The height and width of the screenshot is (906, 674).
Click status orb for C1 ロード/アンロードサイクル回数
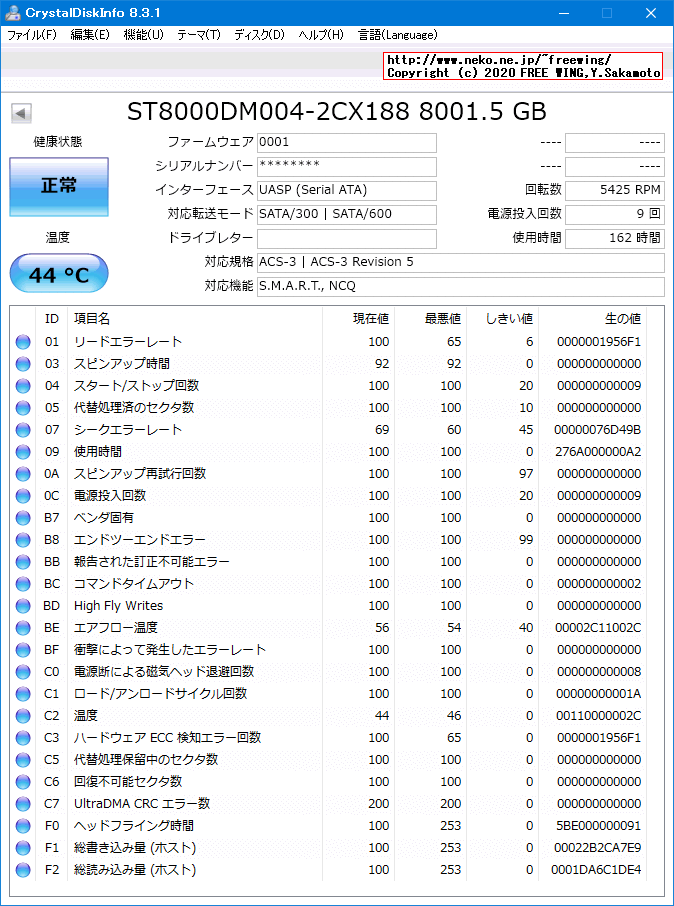click(x=23, y=694)
